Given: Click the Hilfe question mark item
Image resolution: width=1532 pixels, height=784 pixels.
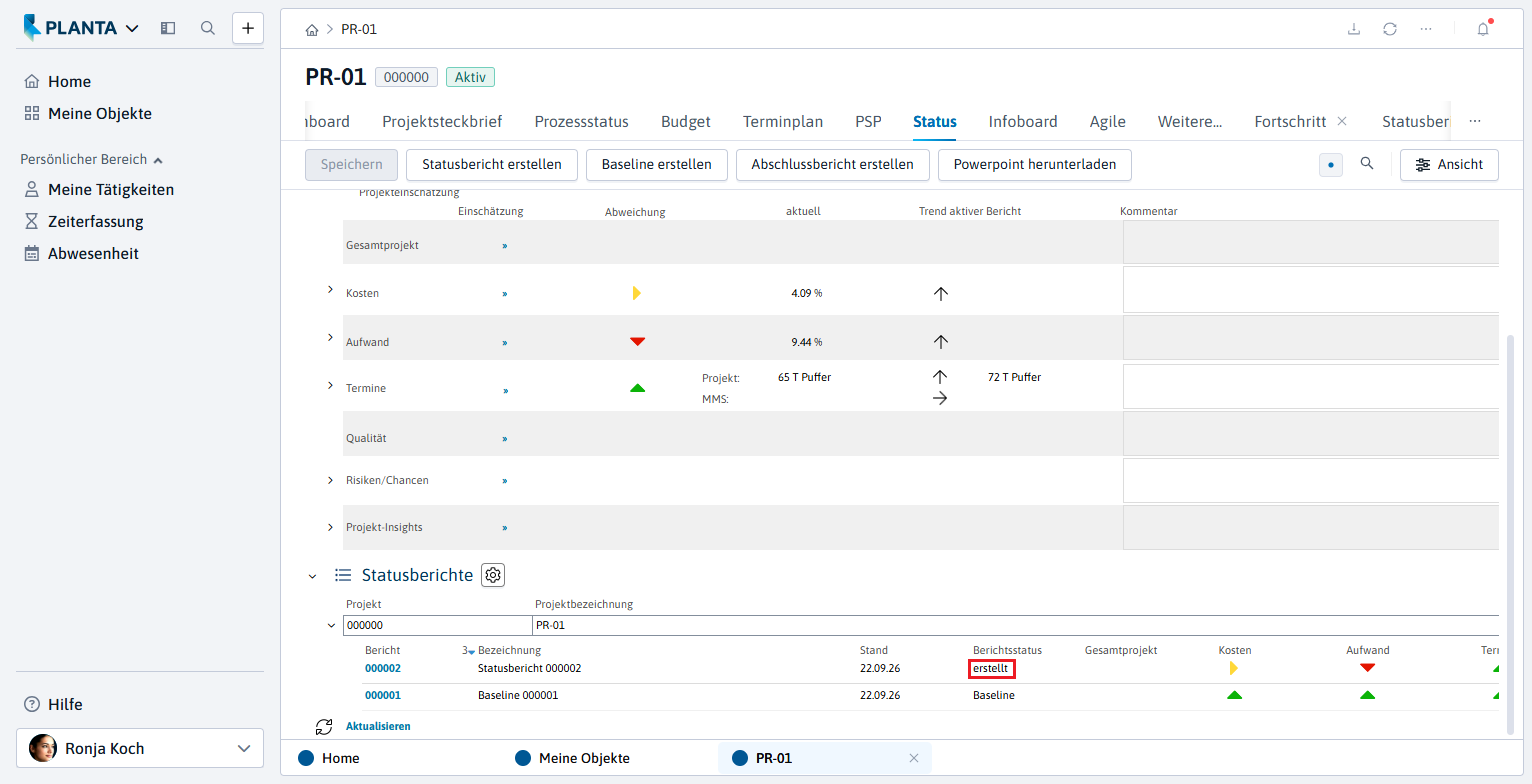Looking at the screenshot, I should (53, 704).
